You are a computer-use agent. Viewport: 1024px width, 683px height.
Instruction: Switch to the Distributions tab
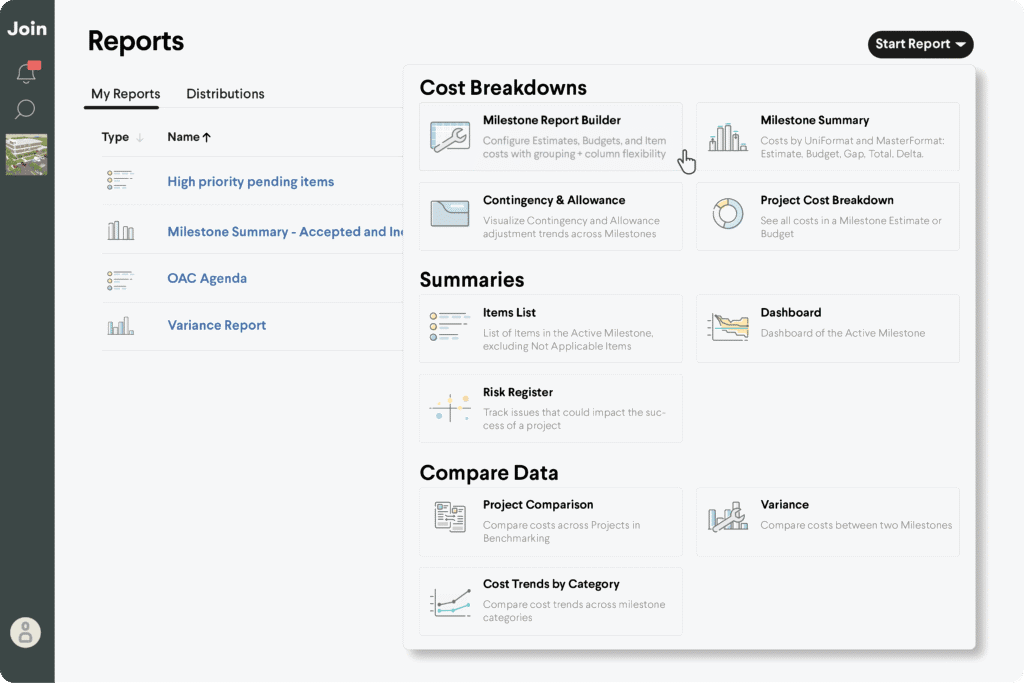(225, 93)
